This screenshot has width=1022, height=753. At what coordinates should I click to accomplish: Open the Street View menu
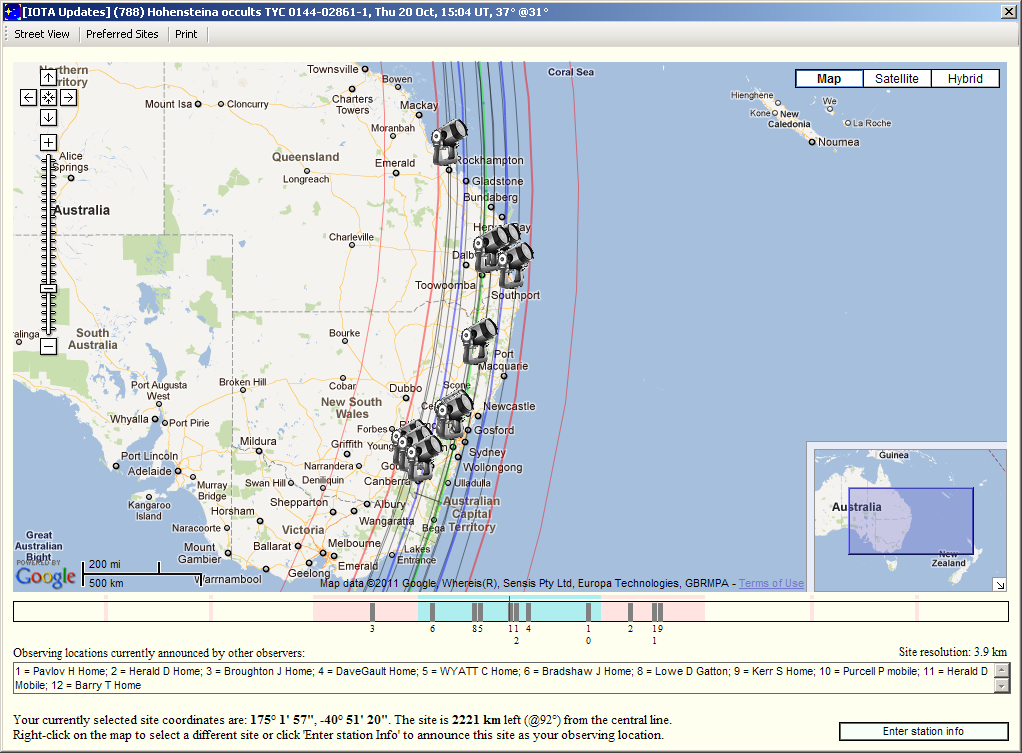(x=42, y=34)
